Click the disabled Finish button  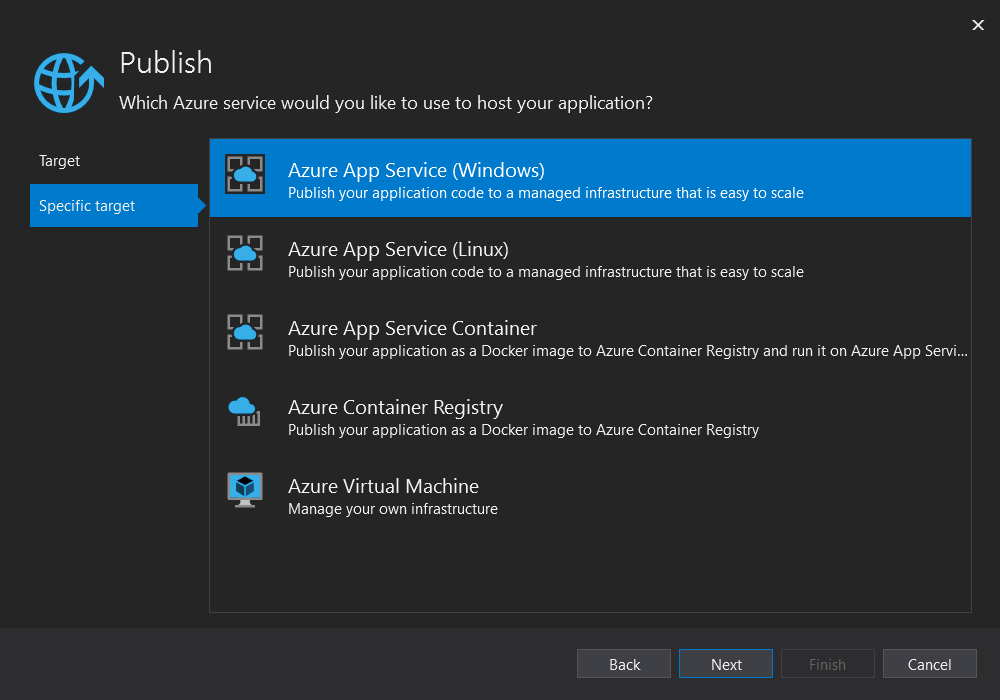coord(827,663)
